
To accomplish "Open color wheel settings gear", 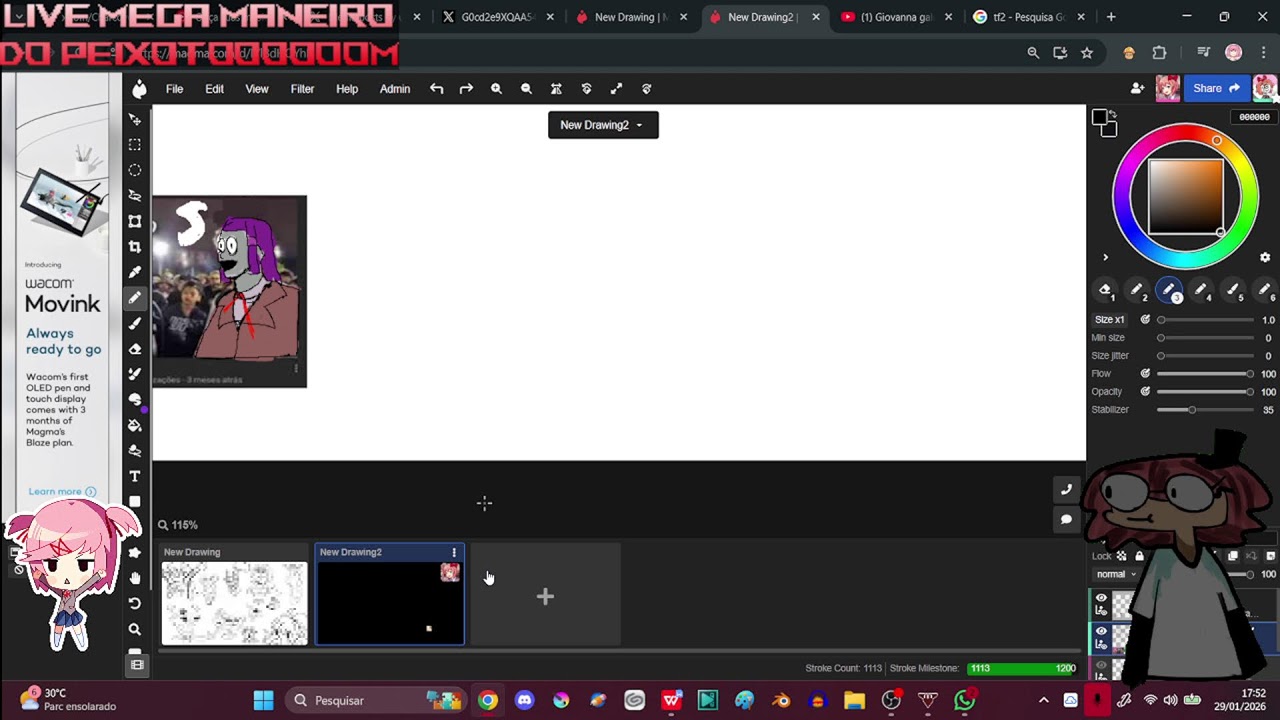I will (x=1265, y=257).
